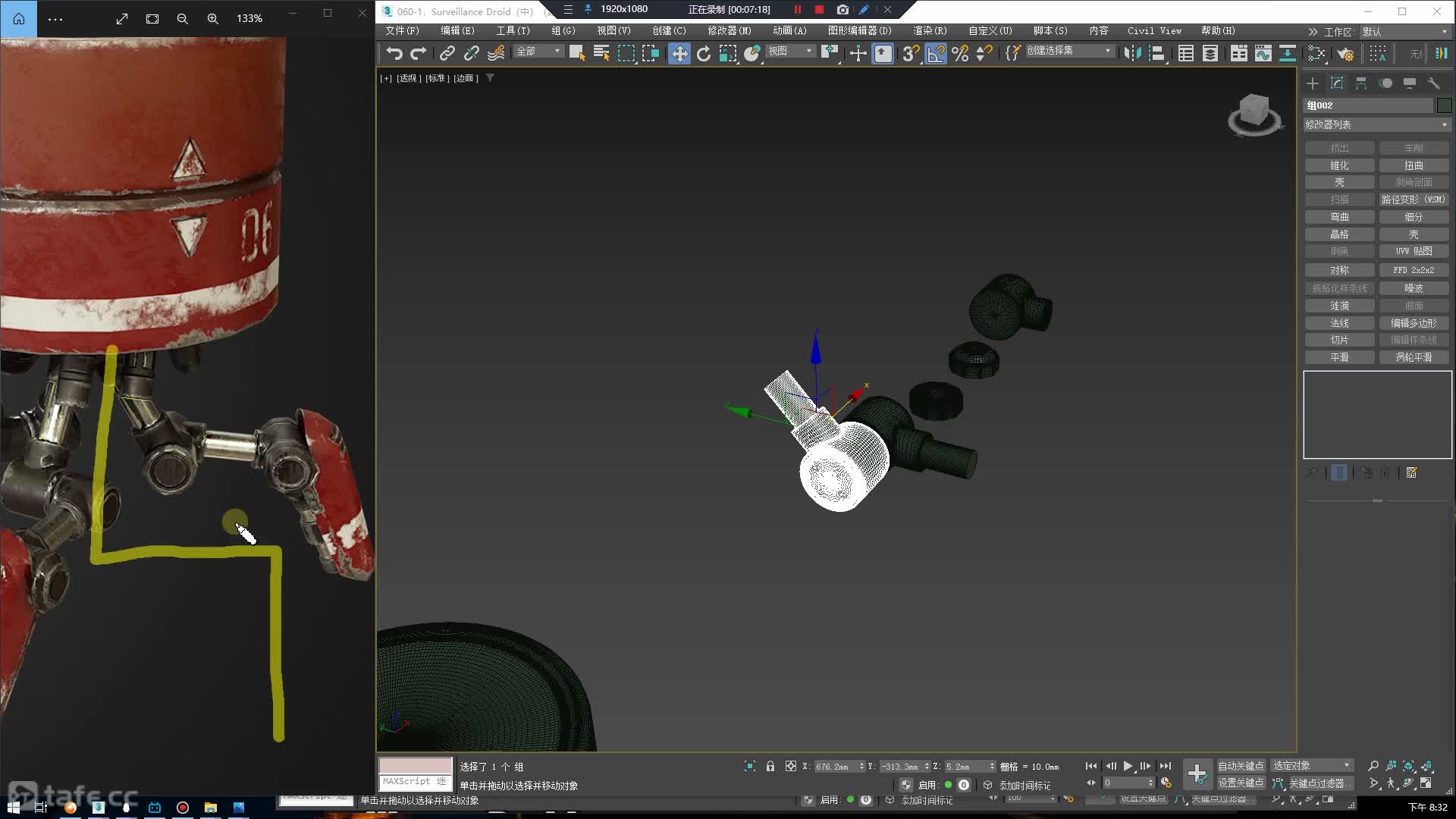1456x819 pixels.
Task: Apply the UVW 贴图 modifier button
Action: coord(1414,251)
